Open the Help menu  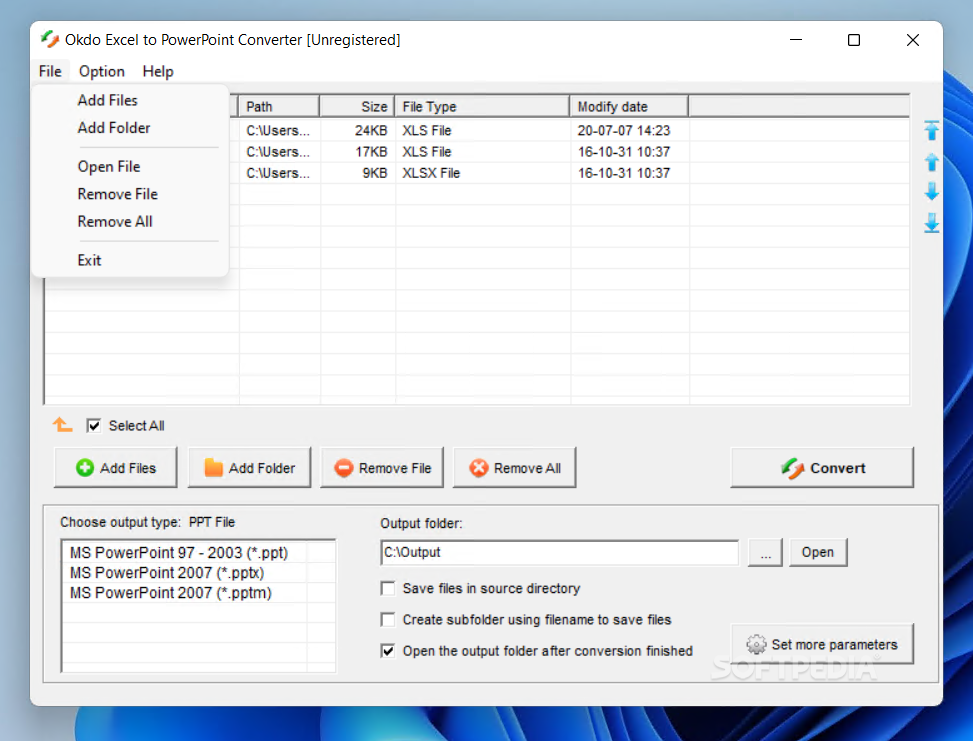158,71
